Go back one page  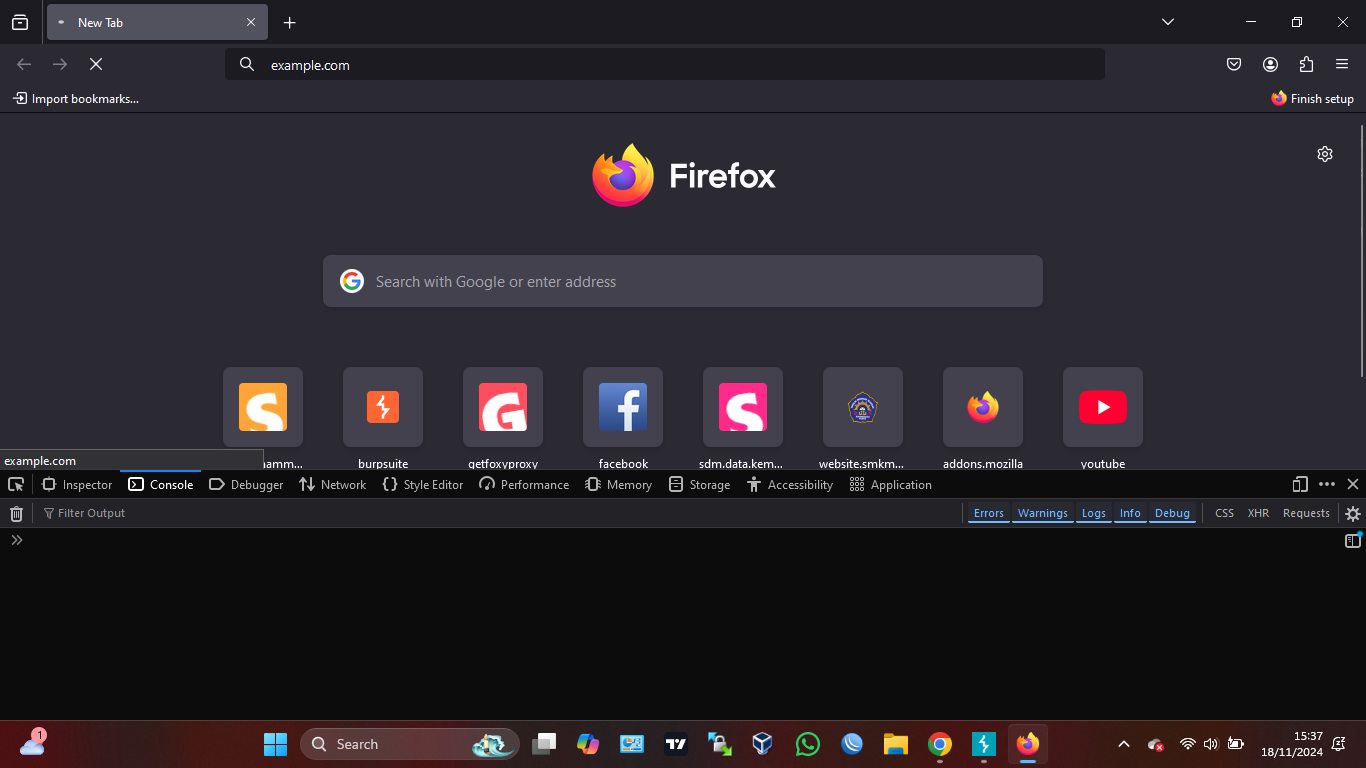[24, 64]
